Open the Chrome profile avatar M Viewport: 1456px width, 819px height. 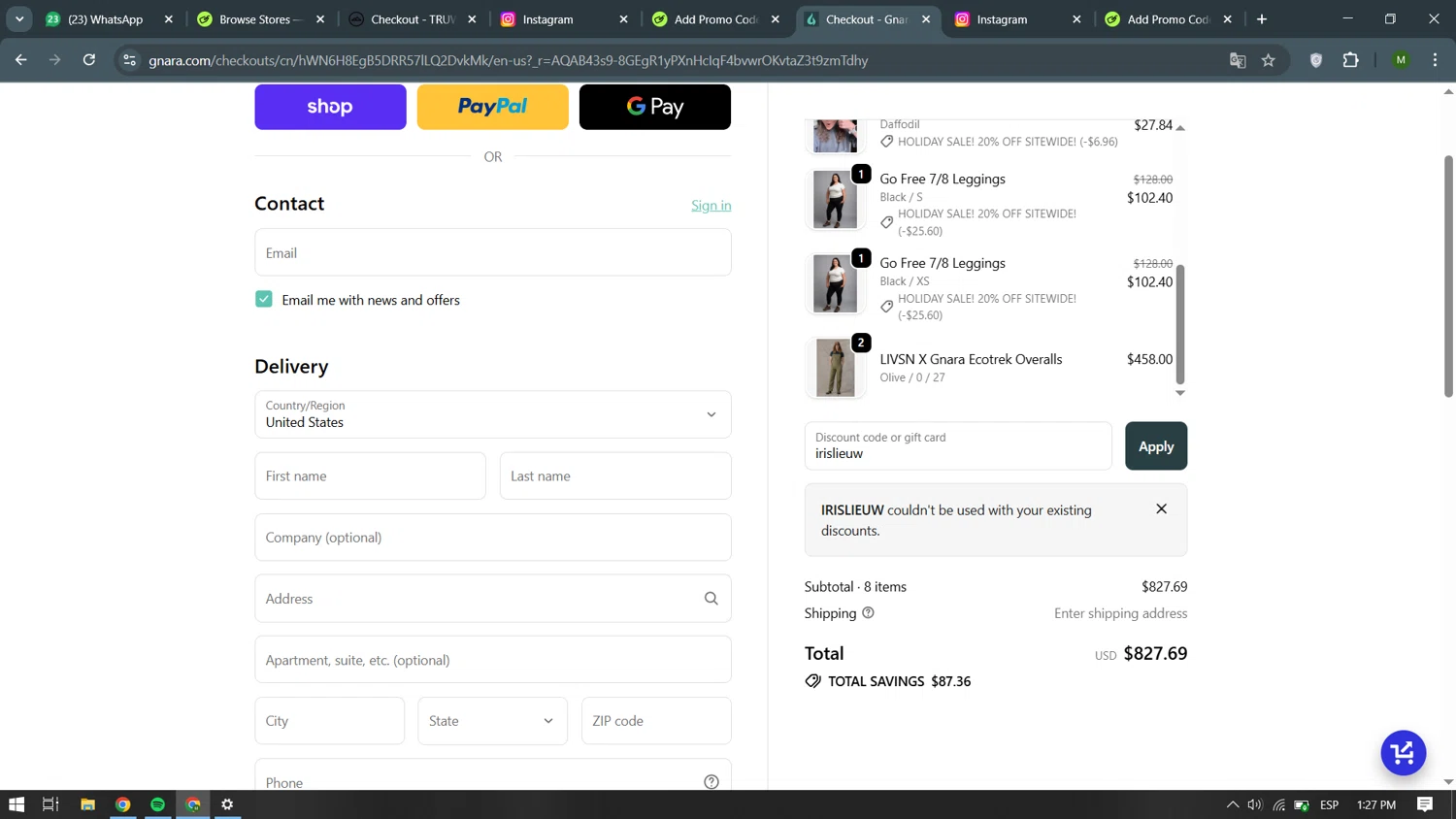(x=1401, y=60)
